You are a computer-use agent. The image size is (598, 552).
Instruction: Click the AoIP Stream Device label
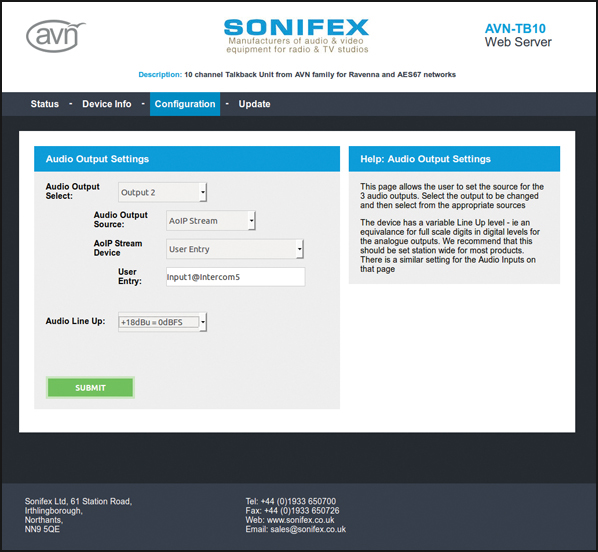pyautogui.click(x=118, y=248)
